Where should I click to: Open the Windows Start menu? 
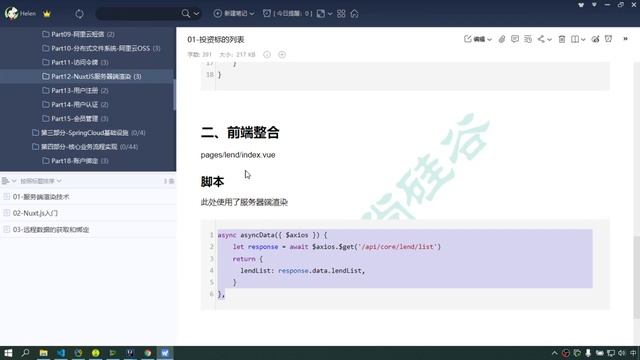[8, 353]
